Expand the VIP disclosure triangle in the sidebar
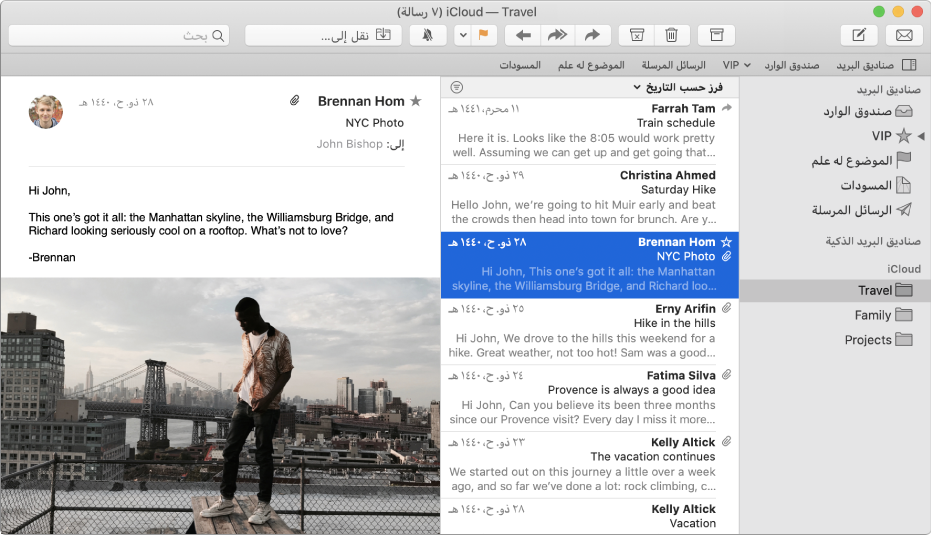Image resolution: width=931 pixels, height=535 pixels. click(x=921, y=136)
